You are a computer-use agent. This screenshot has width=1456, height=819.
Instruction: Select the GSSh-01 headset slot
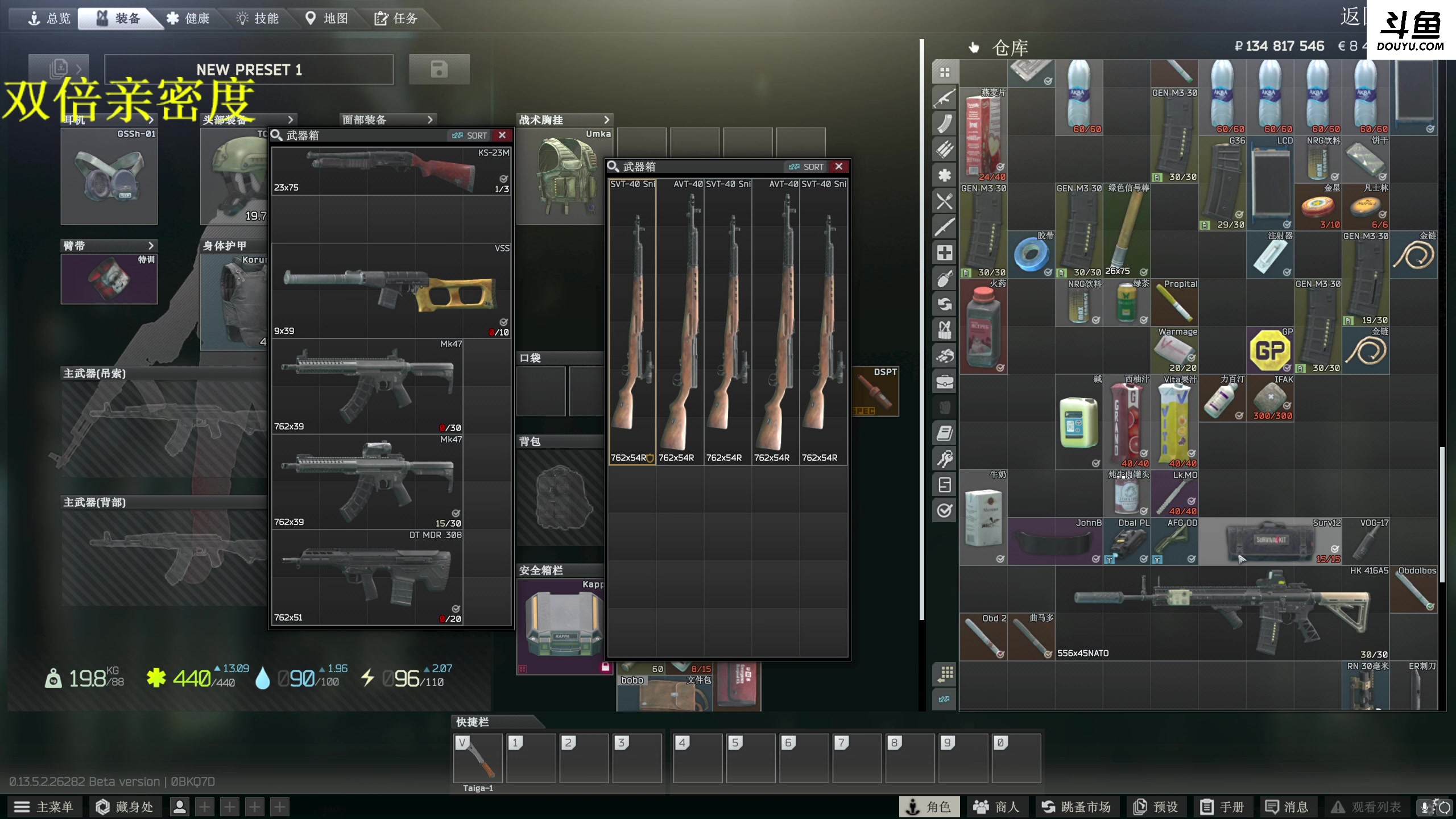click(109, 176)
